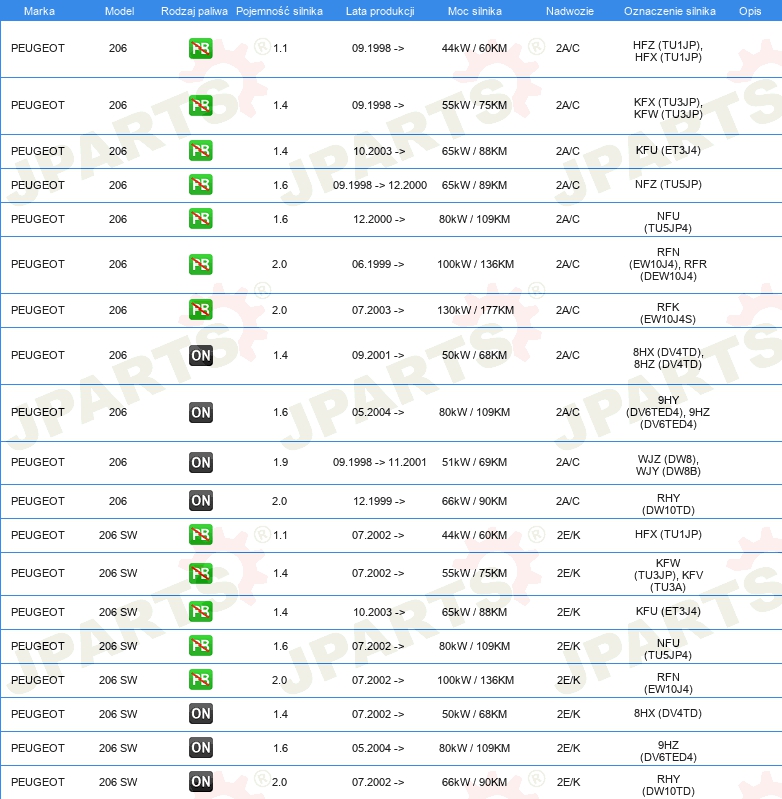This screenshot has height=799, width=782.
Task: Click the ON diesel icon in the 206 09.2001 row
Action: 201,355
